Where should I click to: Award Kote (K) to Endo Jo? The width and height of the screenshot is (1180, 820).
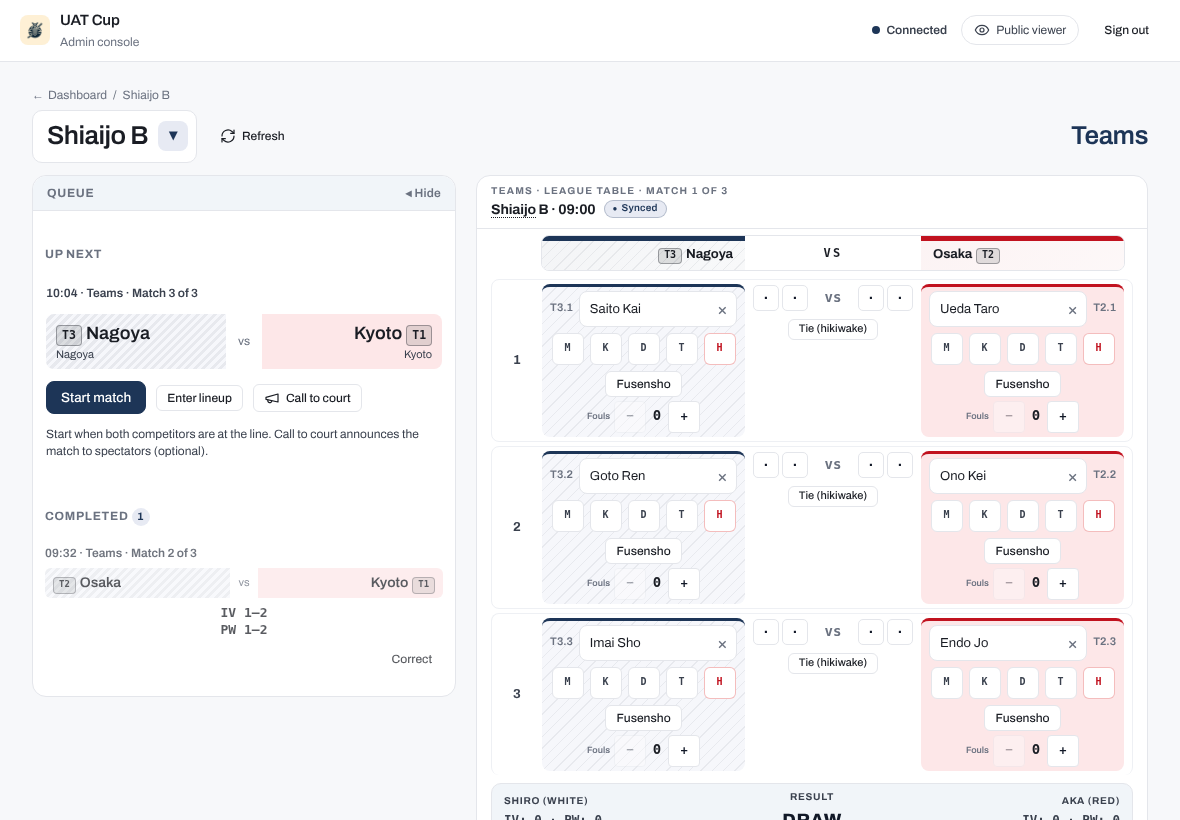[984, 682]
